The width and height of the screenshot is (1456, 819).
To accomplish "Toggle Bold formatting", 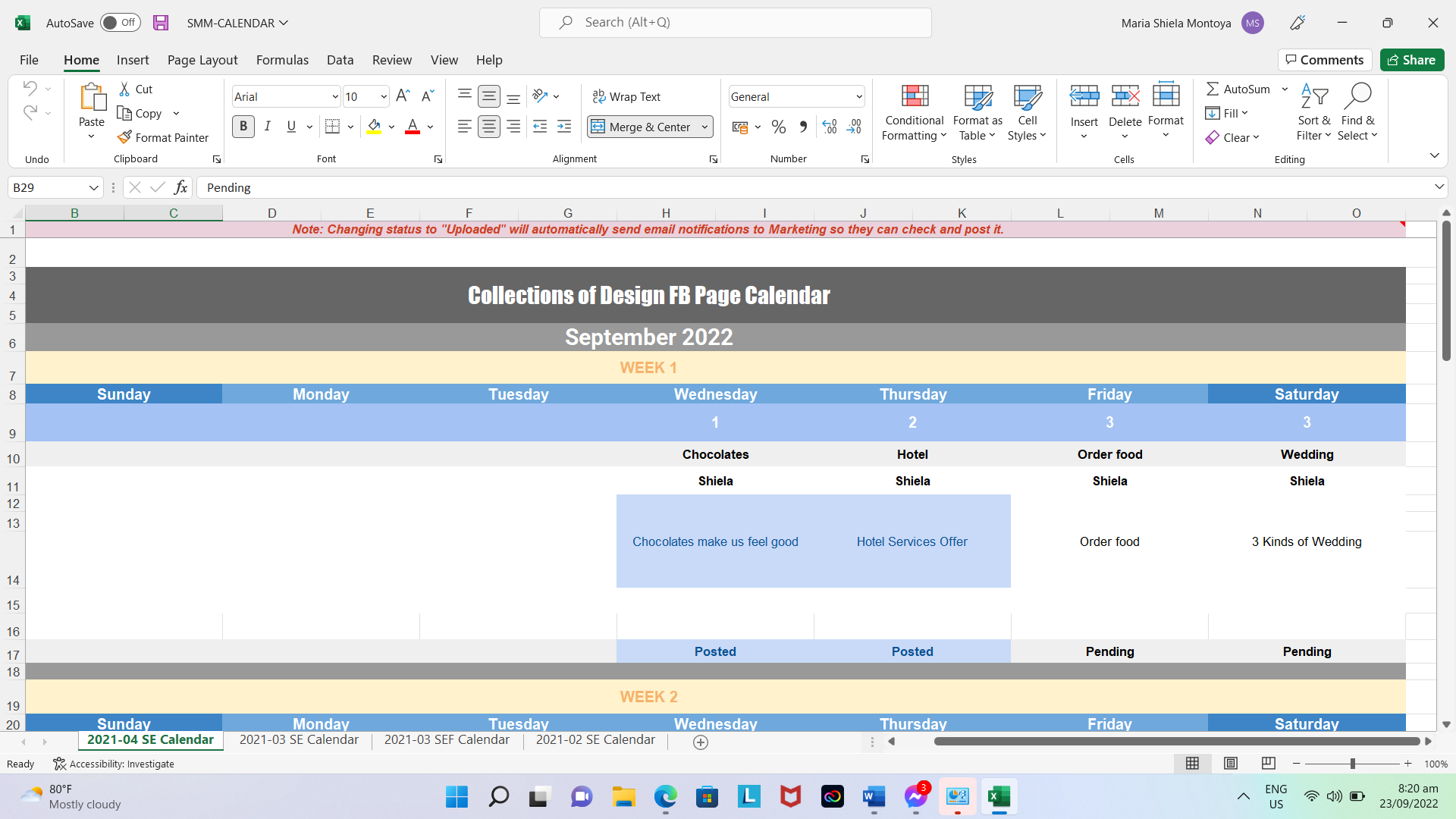I will tap(243, 127).
